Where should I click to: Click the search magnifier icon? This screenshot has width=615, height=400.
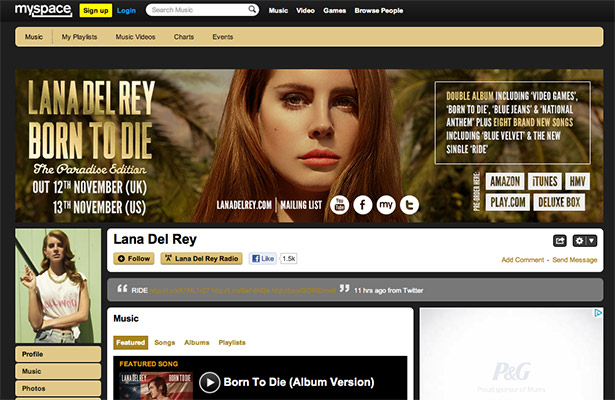(x=252, y=9)
